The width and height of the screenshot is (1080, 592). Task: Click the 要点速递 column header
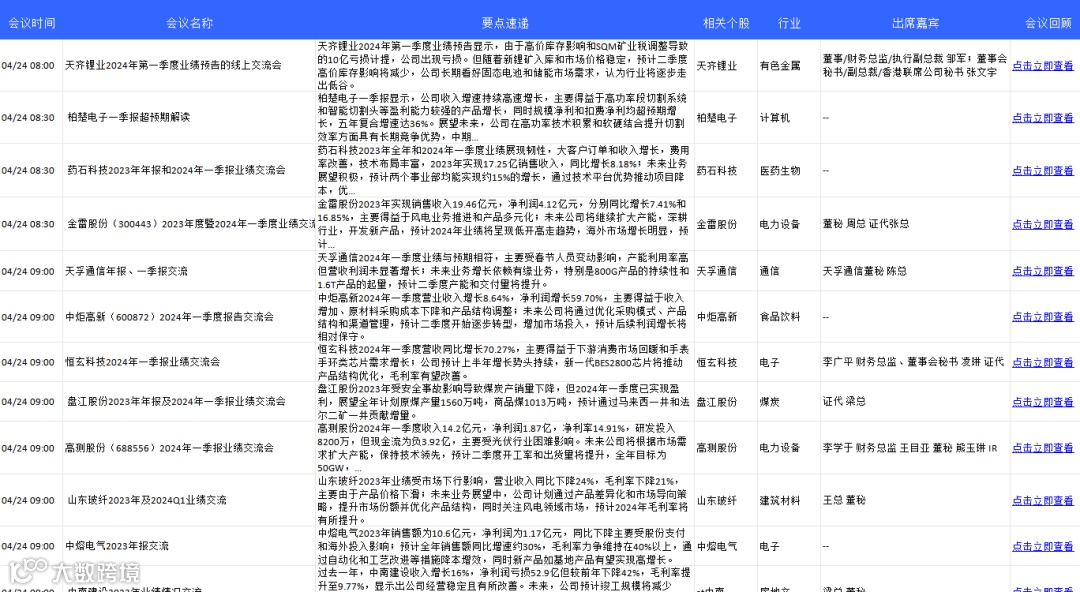tap(505, 23)
